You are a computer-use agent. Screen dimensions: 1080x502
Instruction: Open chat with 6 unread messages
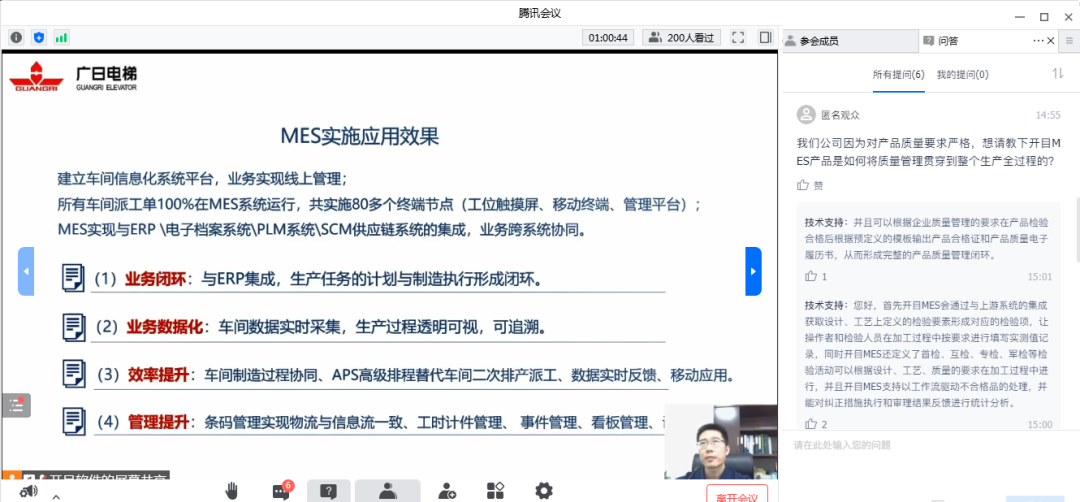coord(280,490)
